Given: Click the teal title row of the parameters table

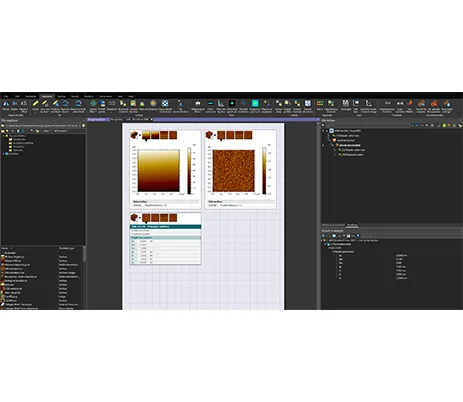Looking at the screenshot, I should [x=165, y=227].
